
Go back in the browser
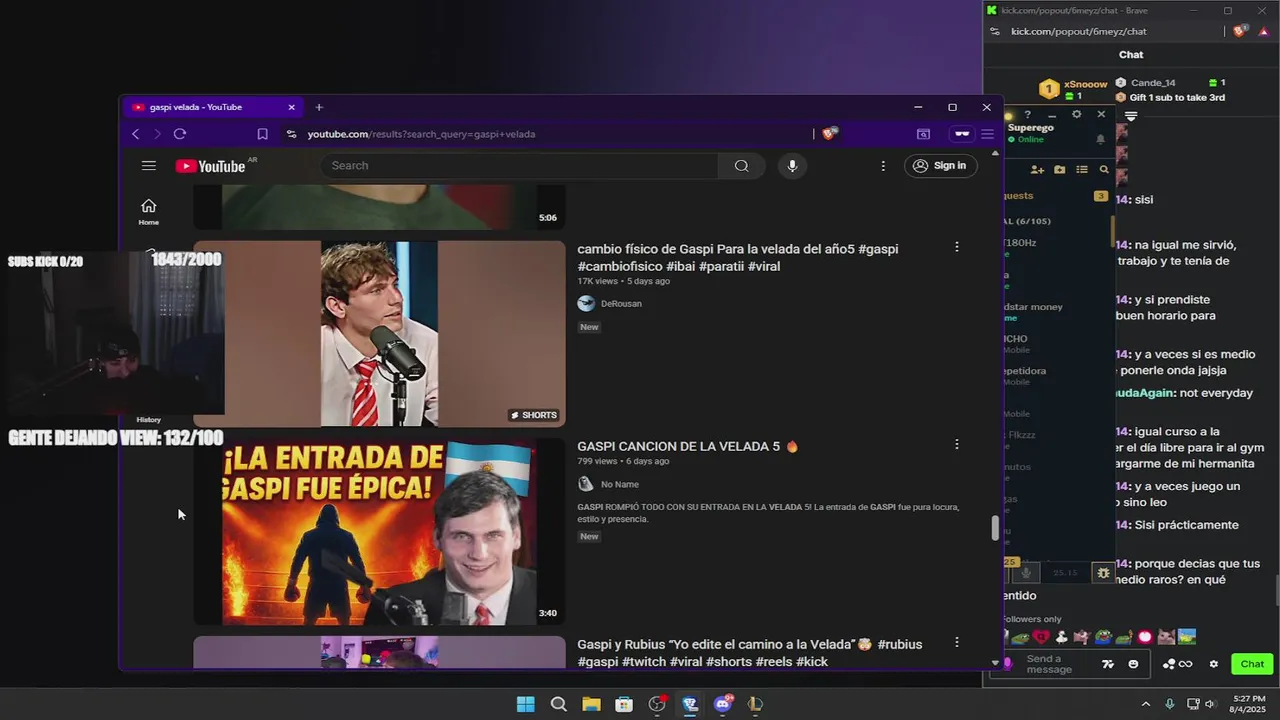(136, 134)
